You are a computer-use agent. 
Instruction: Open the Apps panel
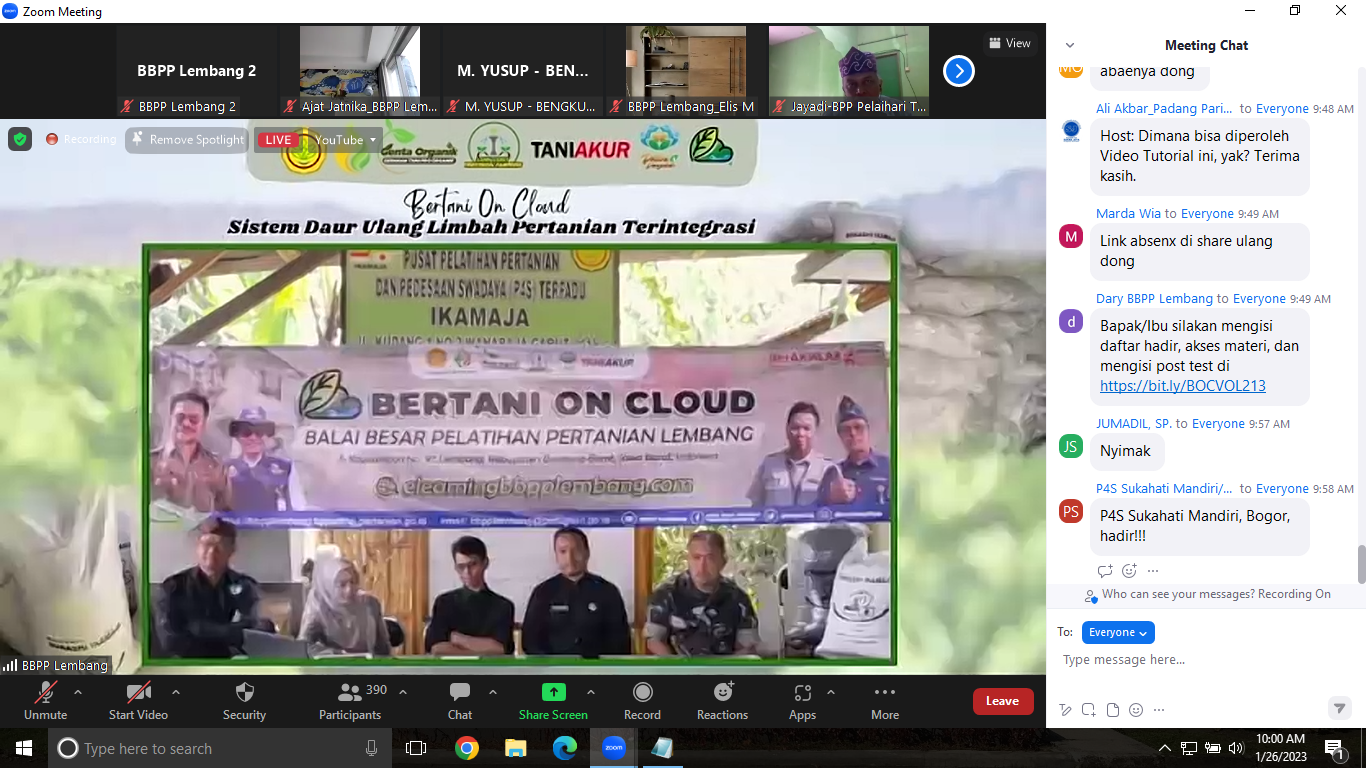[x=802, y=700]
